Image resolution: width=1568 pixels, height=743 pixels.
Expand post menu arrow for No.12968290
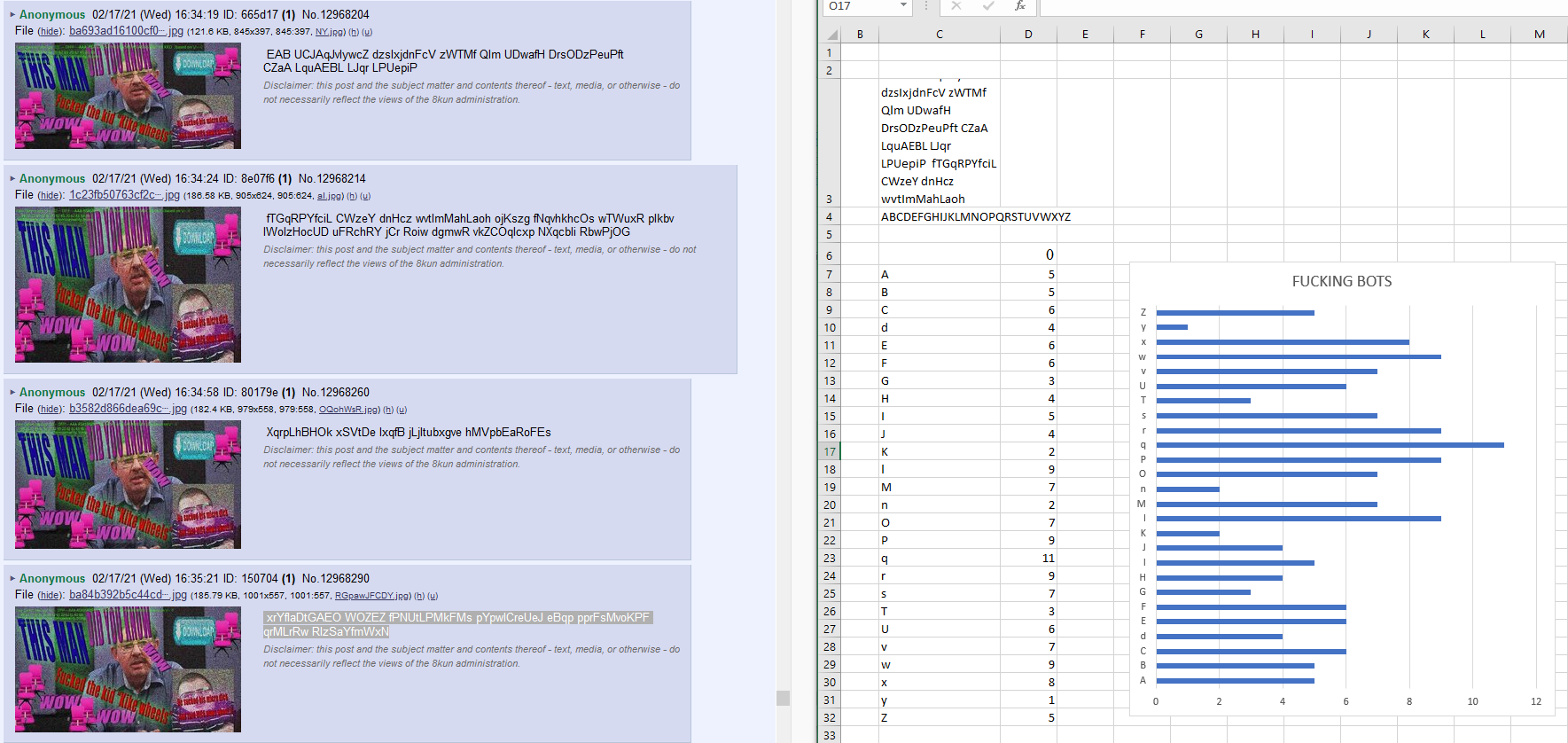point(12,579)
